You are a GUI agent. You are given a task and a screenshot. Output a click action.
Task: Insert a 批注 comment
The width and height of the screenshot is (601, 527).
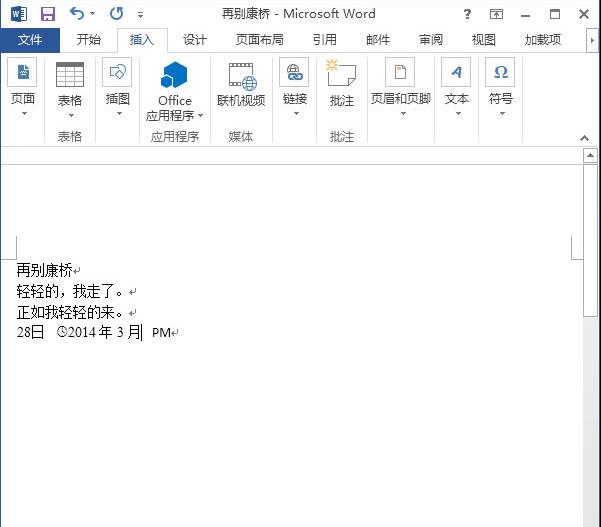point(342,84)
